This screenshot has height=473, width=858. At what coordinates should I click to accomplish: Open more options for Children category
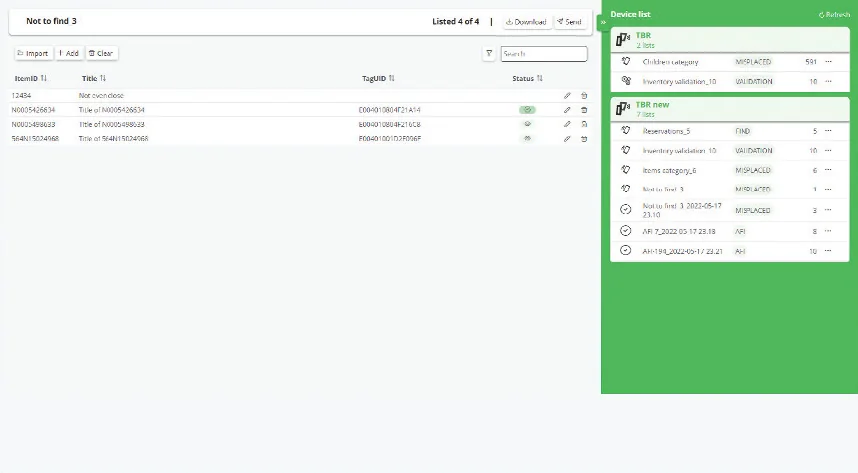(828, 62)
